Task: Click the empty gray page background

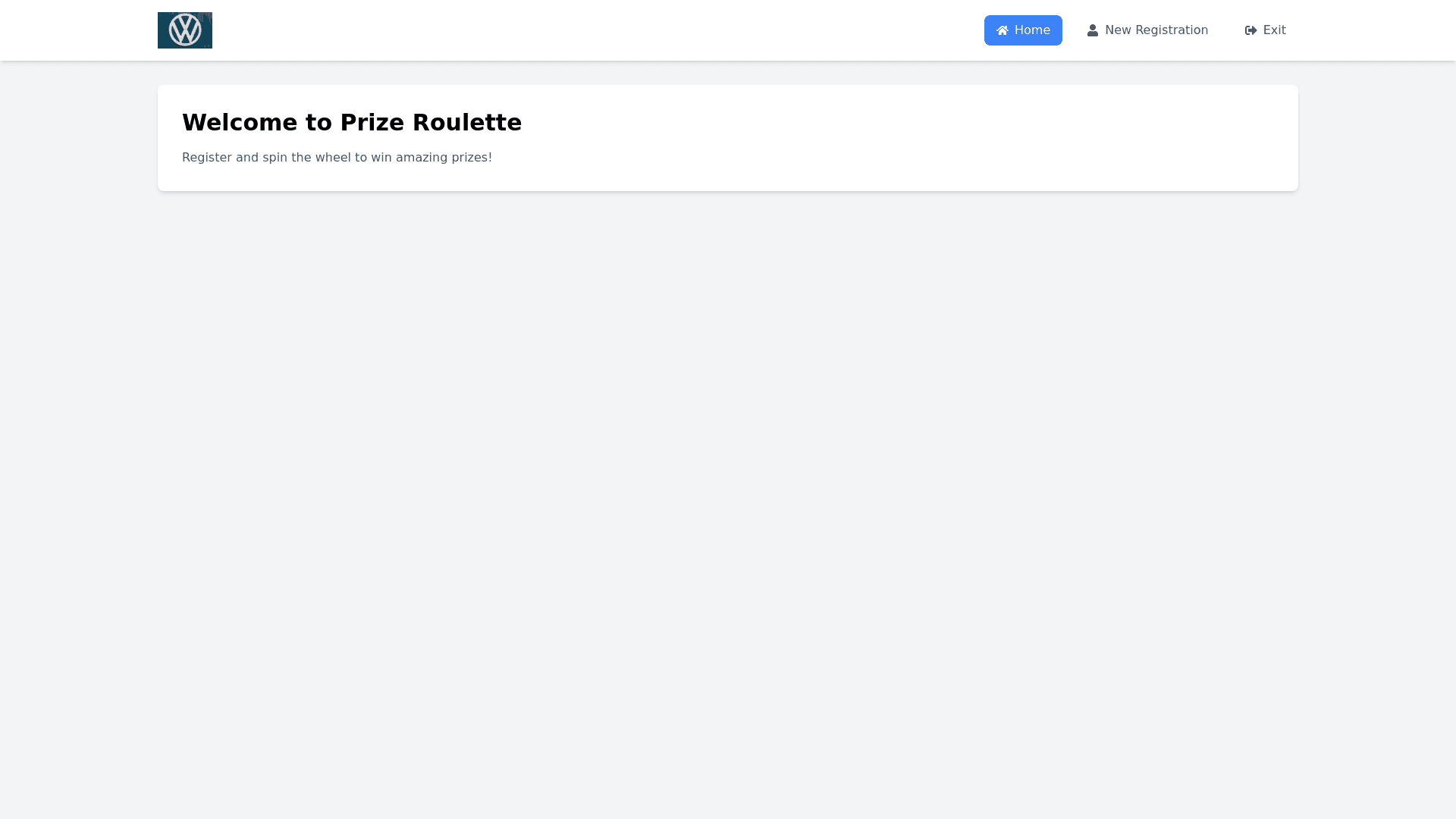Action: [728, 493]
